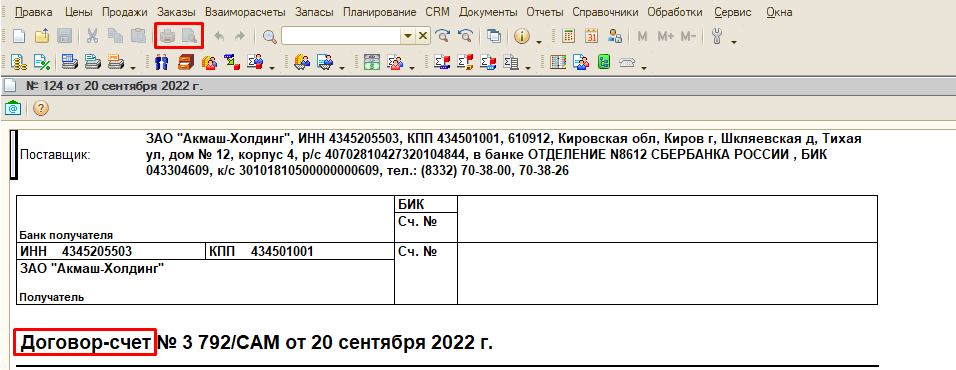
Task: Expand dropdown arrow beside telephone icon
Action: 643,68
